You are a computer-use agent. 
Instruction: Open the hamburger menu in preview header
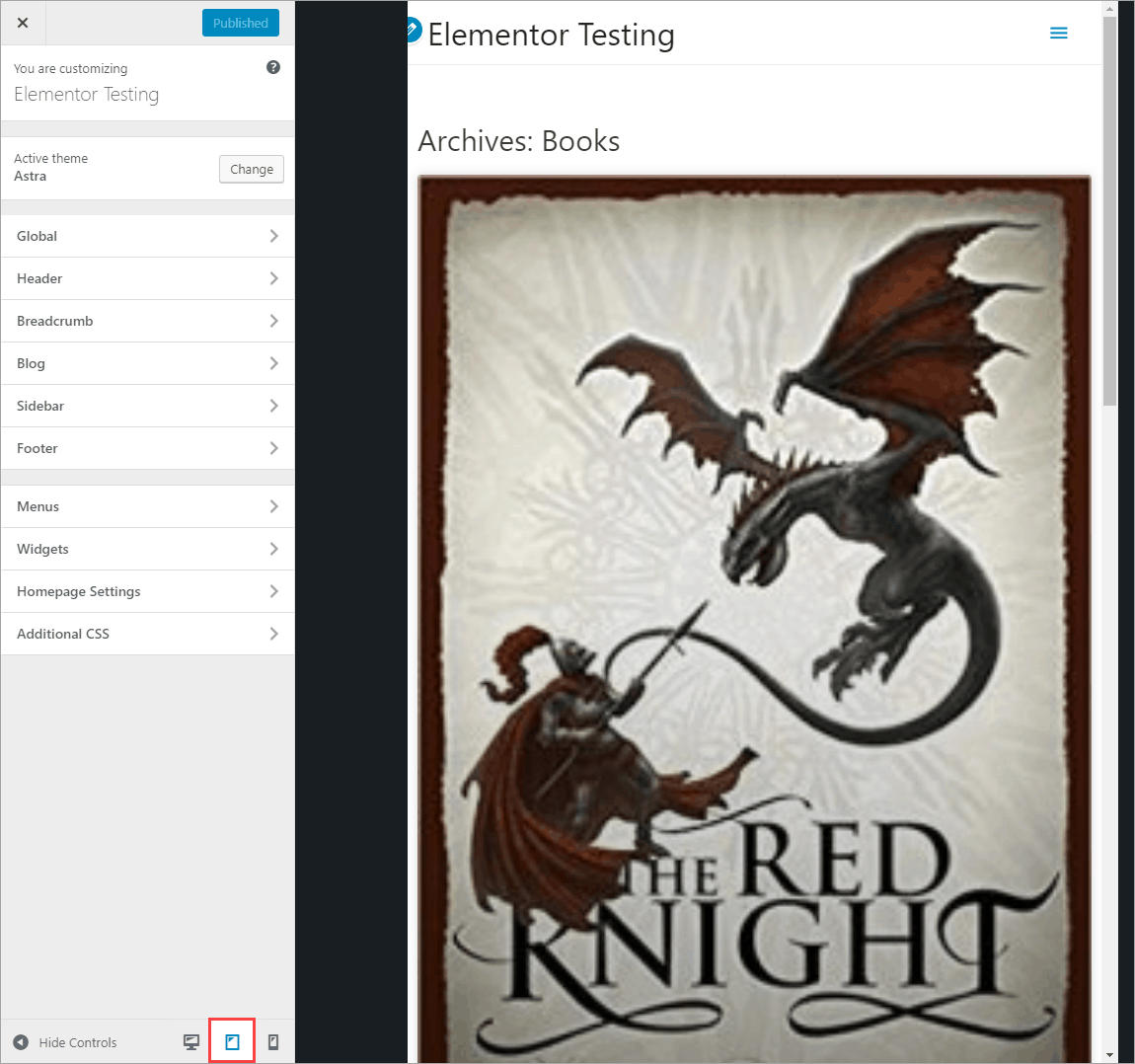click(x=1058, y=33)
